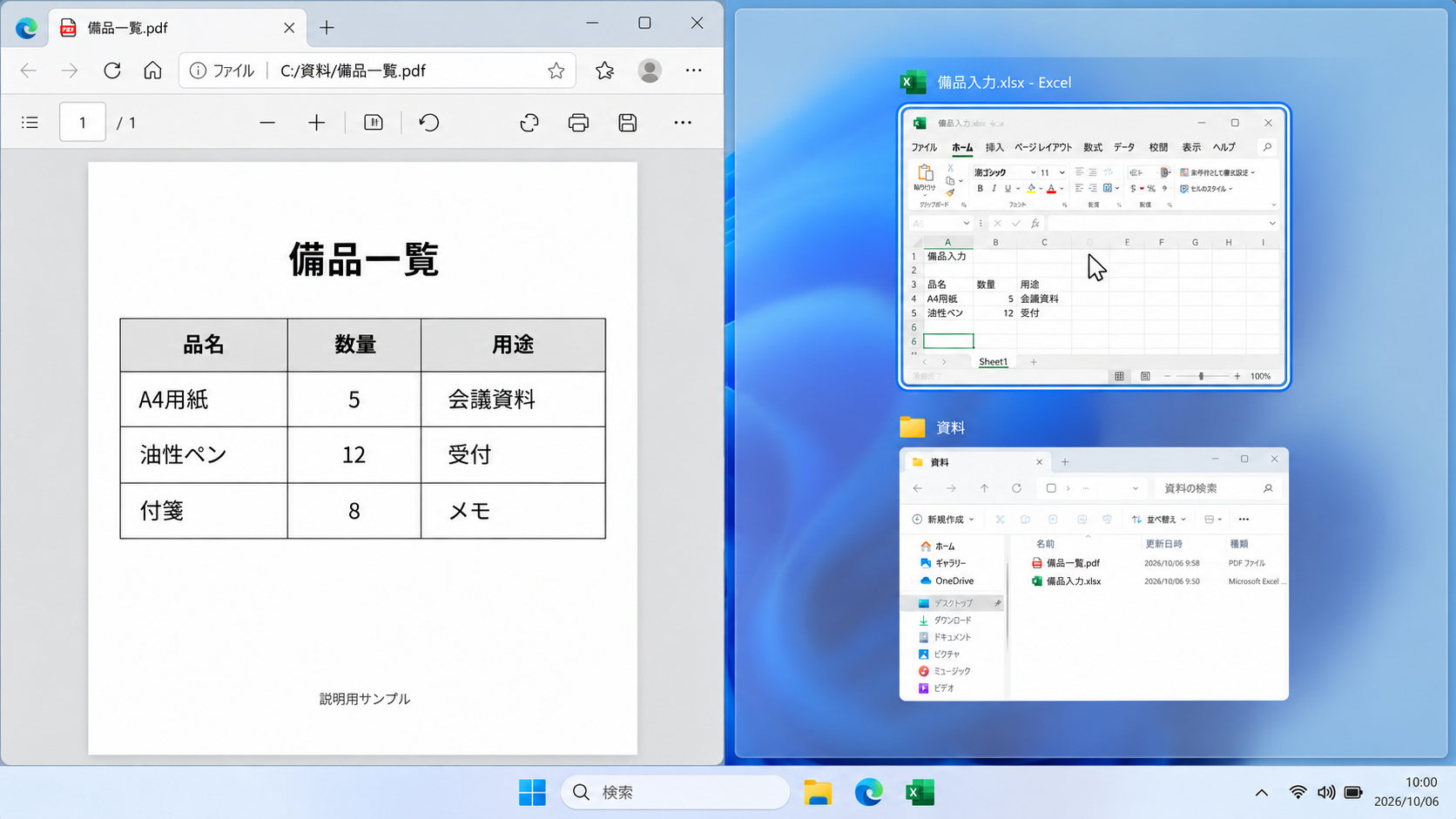Show hidden tray icons chevron
This screenshot has height=819, width=1456.
click(x=1261, y=792)
